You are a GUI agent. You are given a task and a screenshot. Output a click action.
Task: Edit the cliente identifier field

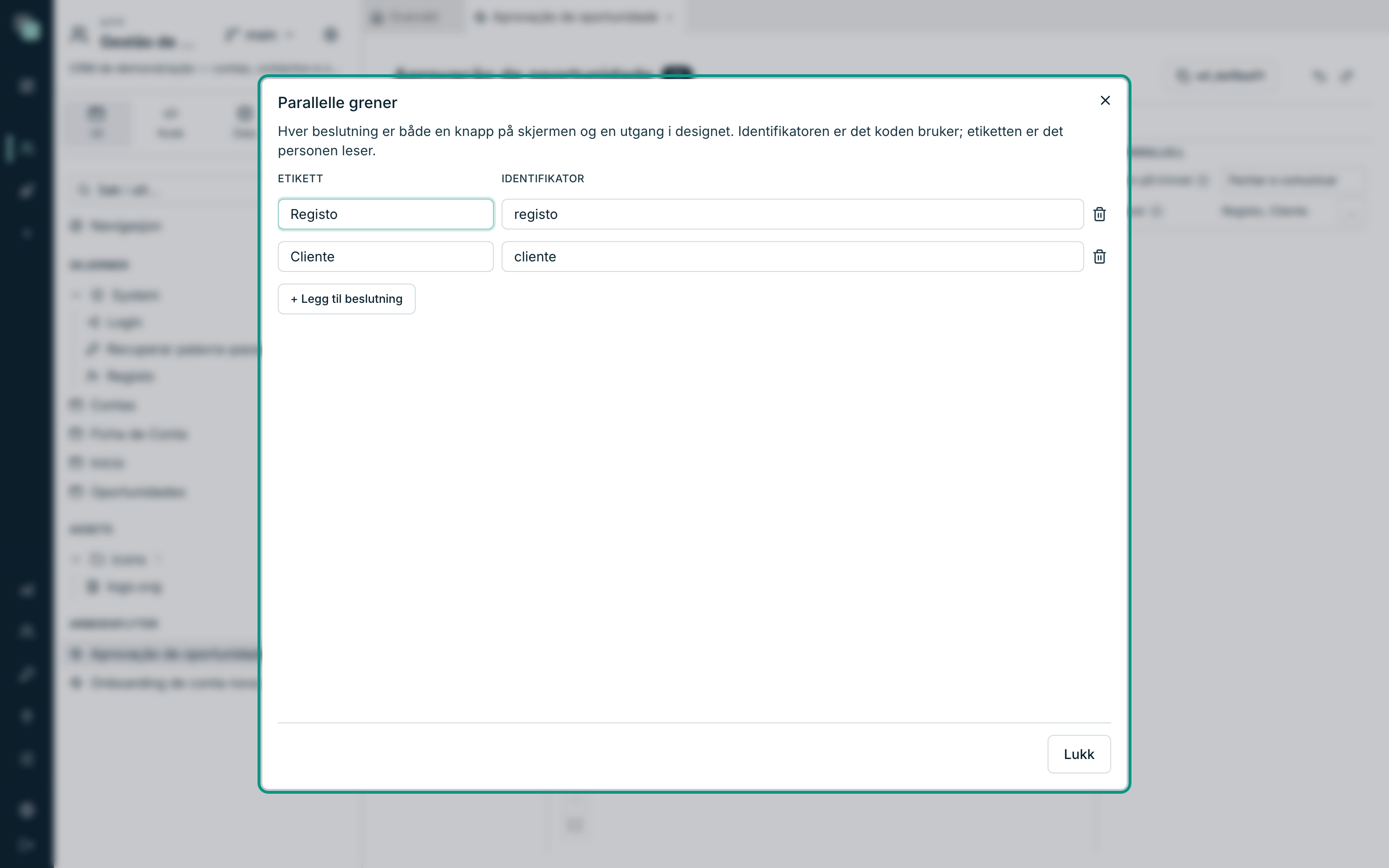792,257
